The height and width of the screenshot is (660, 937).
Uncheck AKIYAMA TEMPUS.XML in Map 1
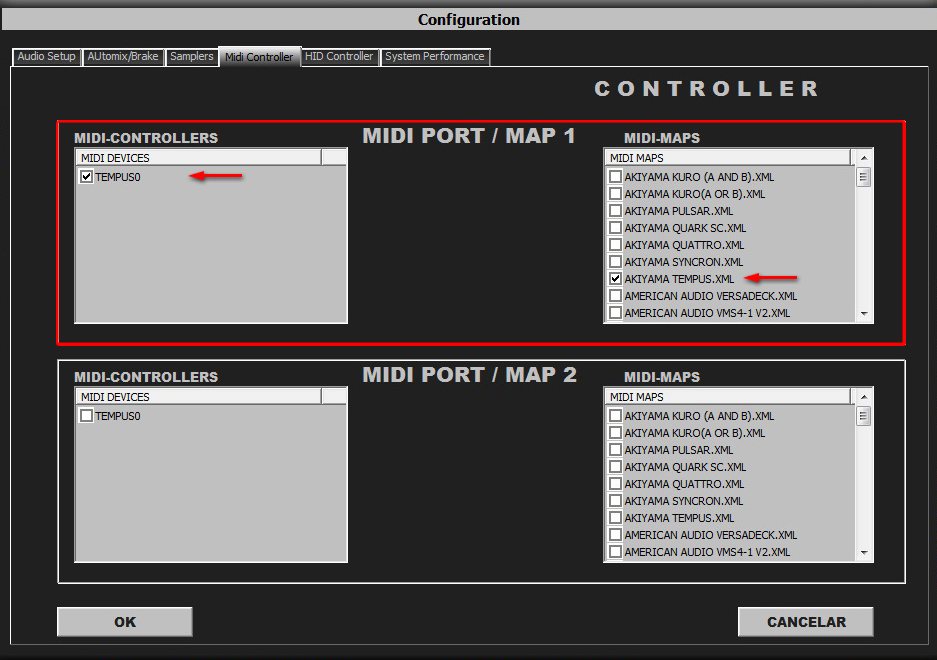pos(616,279)
